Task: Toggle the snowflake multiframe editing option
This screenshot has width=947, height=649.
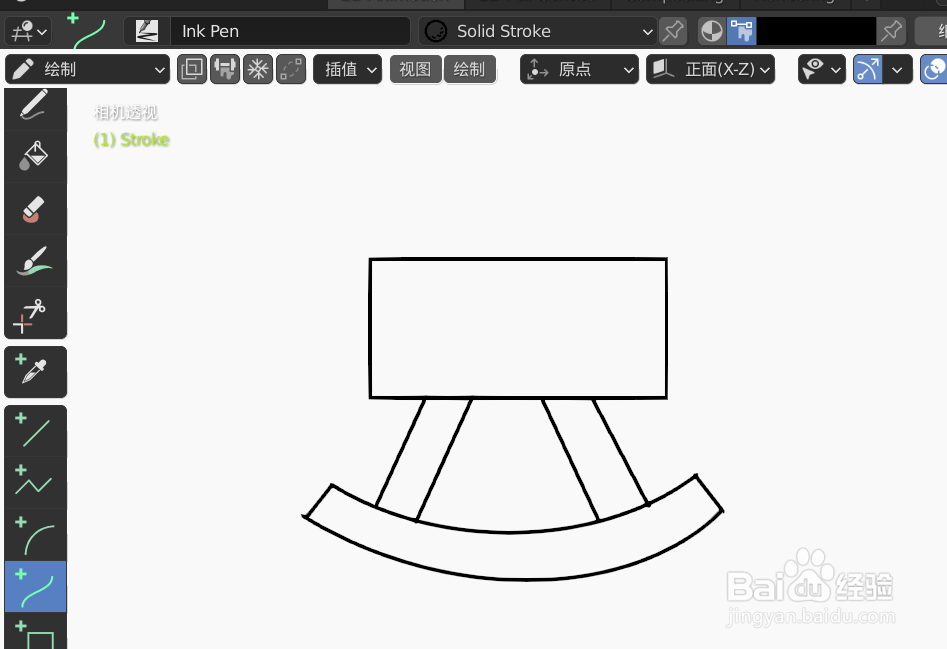Action: 257,69
